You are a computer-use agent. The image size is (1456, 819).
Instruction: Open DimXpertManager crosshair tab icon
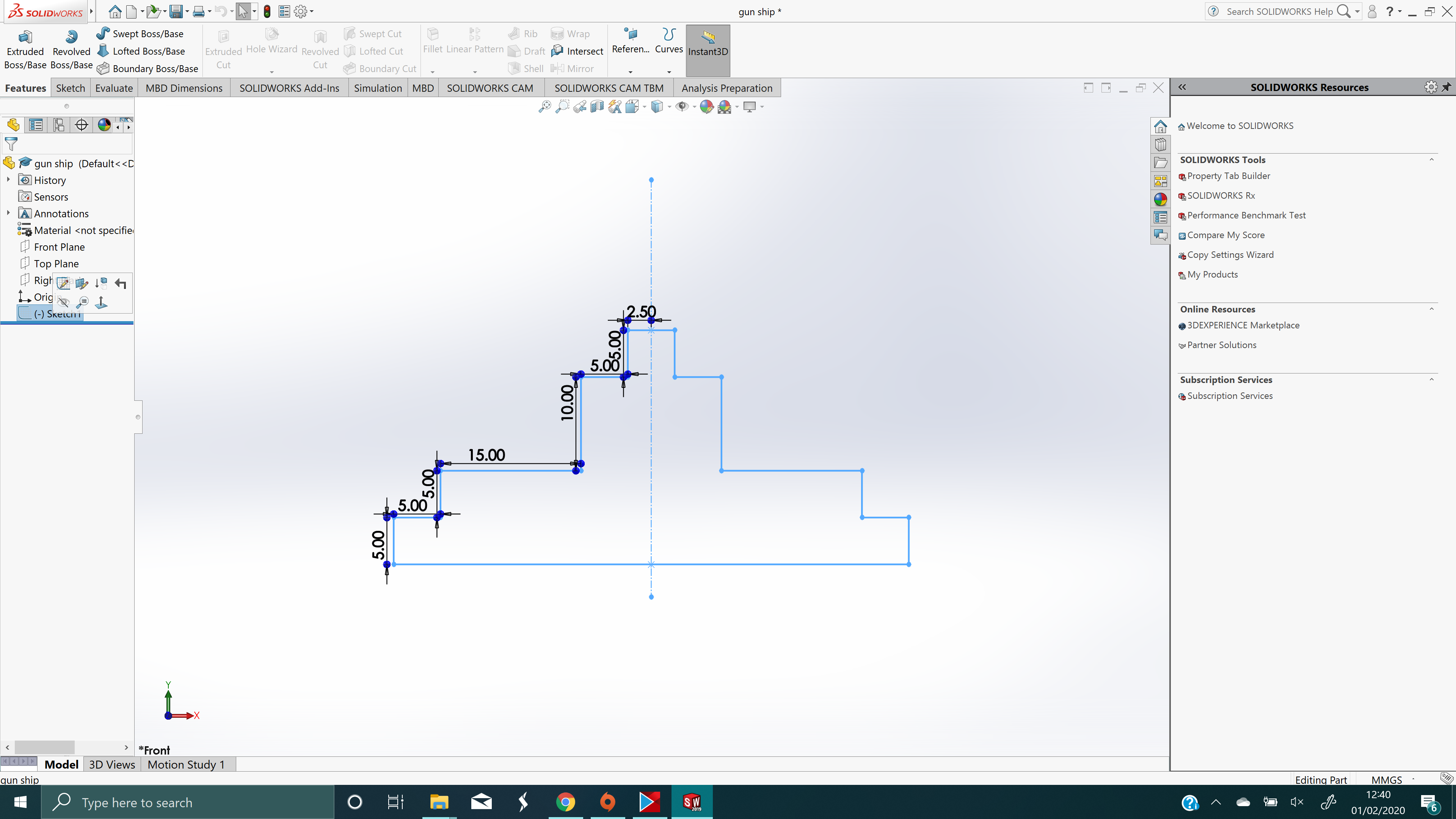tap(82, 125)
